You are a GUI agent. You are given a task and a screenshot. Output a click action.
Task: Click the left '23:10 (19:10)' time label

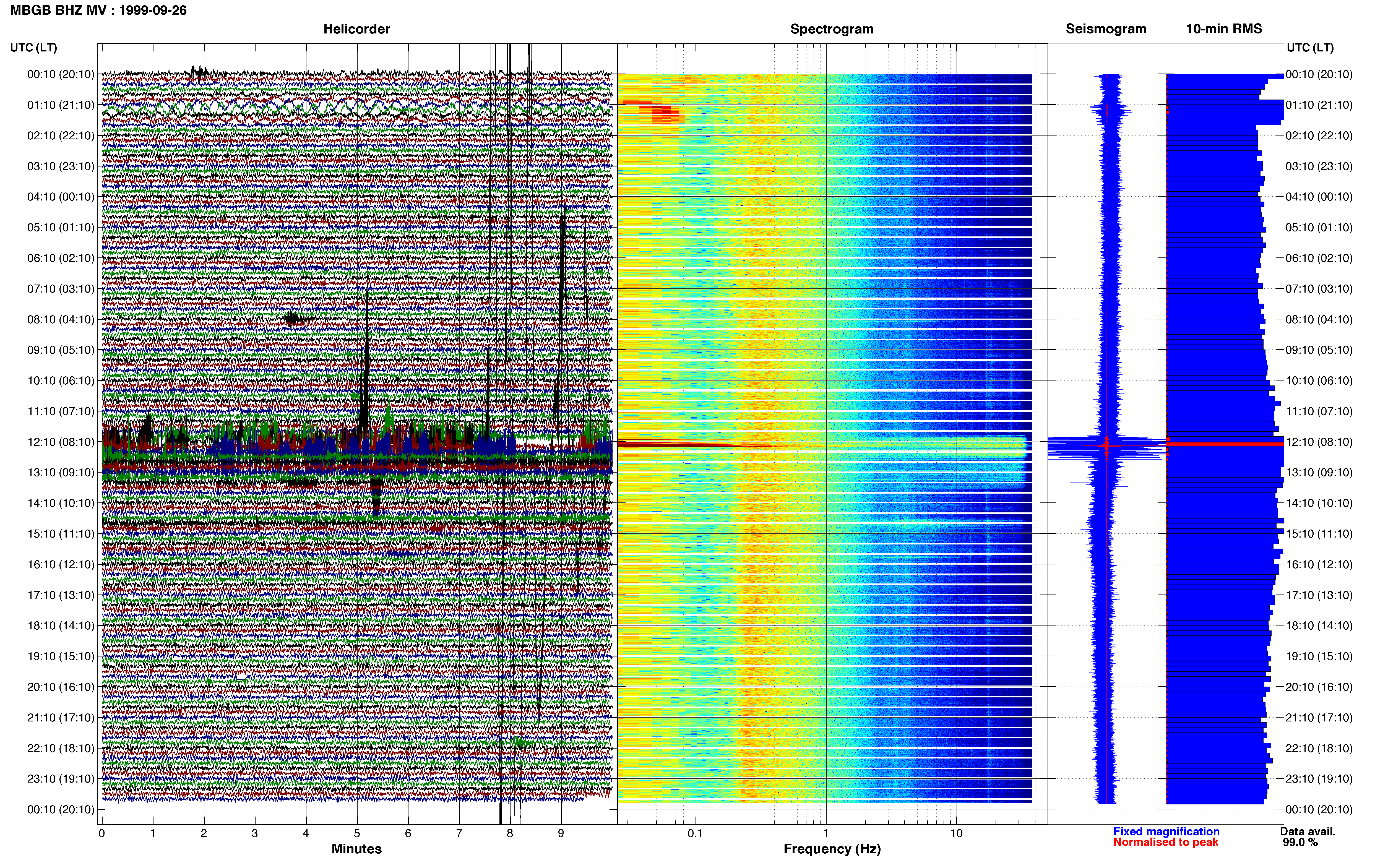point(61,778)
